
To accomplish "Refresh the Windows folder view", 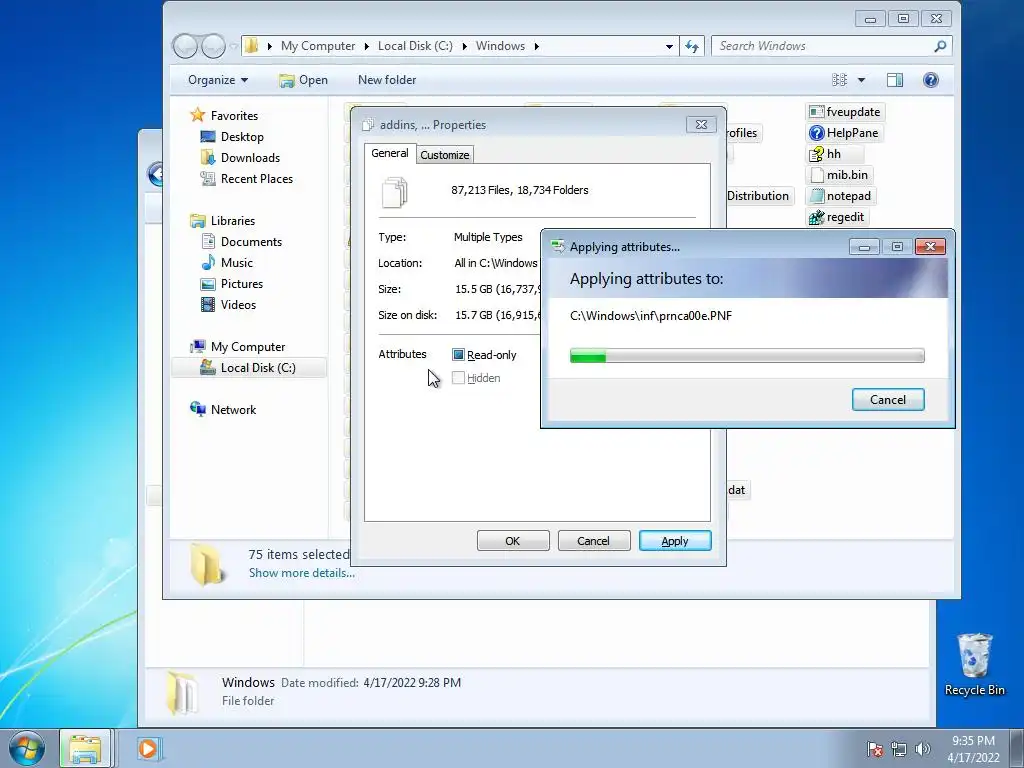I will (692, 46).
